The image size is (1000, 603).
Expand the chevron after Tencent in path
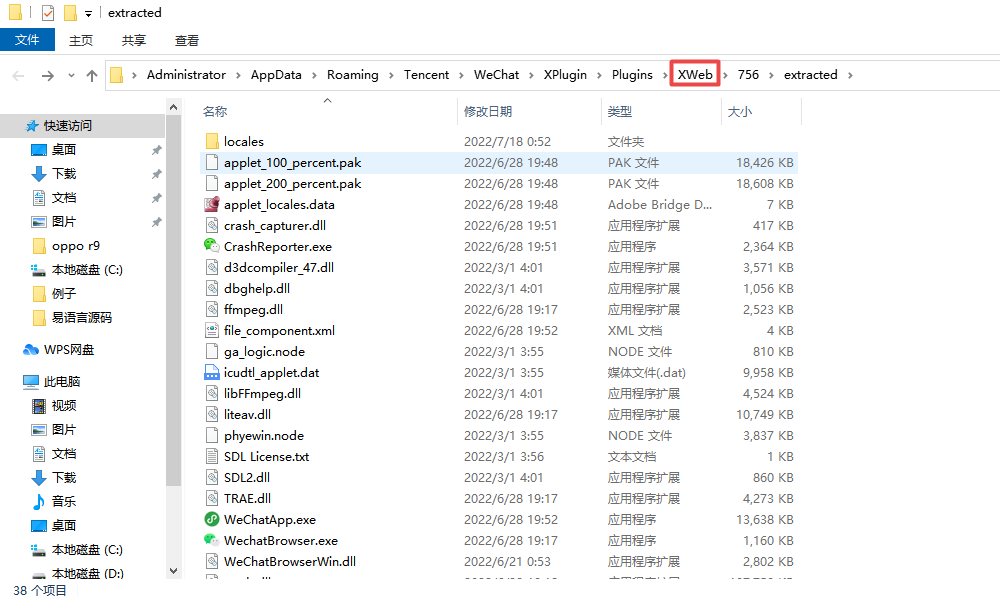[x=461, y=75]
